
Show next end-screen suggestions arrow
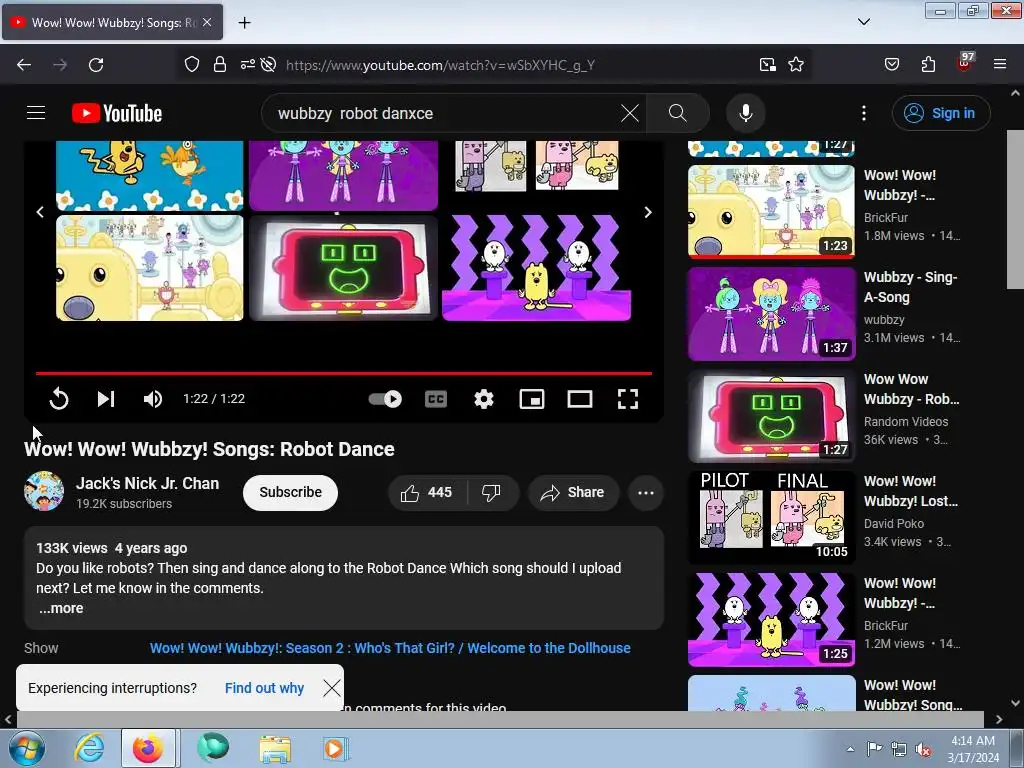(x=648, y=212)
